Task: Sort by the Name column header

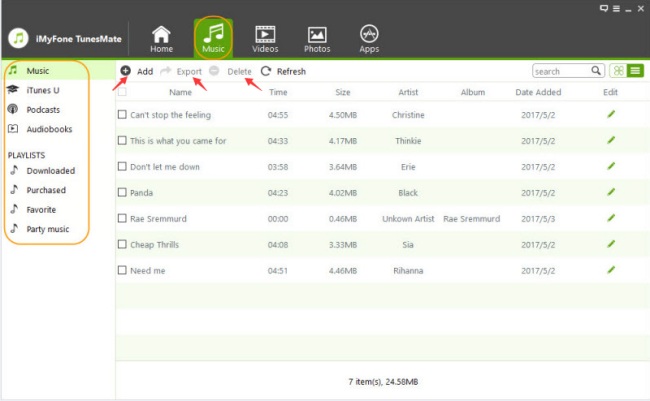Action: pyautogui.click(x=180, y=92)
